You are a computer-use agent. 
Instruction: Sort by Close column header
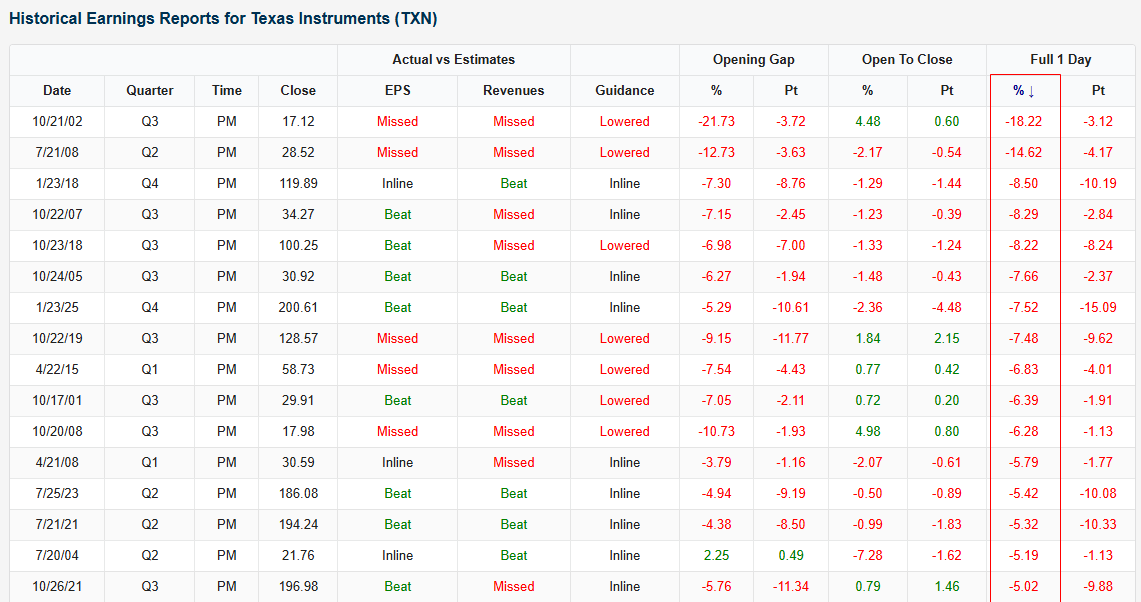298,90
